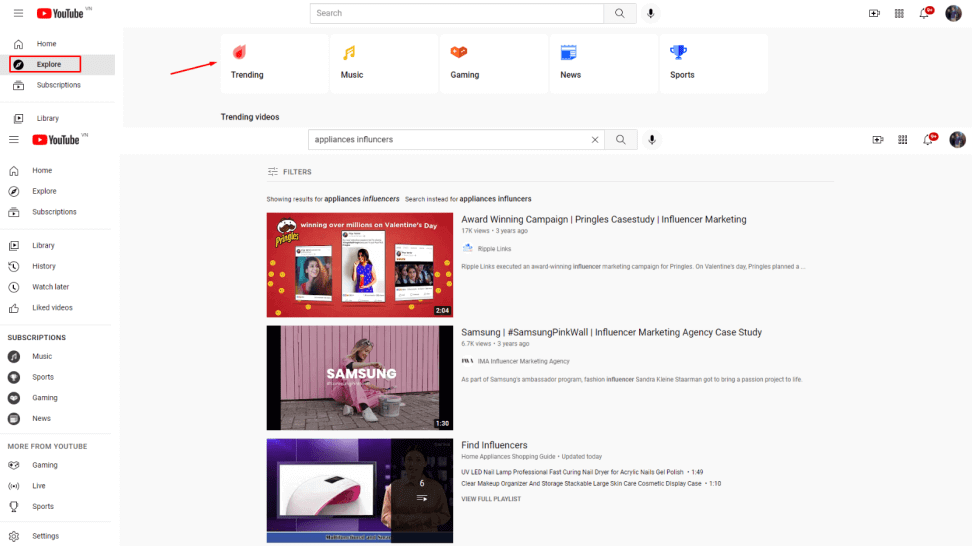The width and height of the screenshot is (972, 546).
Task: Click the microphone next to the 'appliances influncers' query
Action: click(652, 139)
